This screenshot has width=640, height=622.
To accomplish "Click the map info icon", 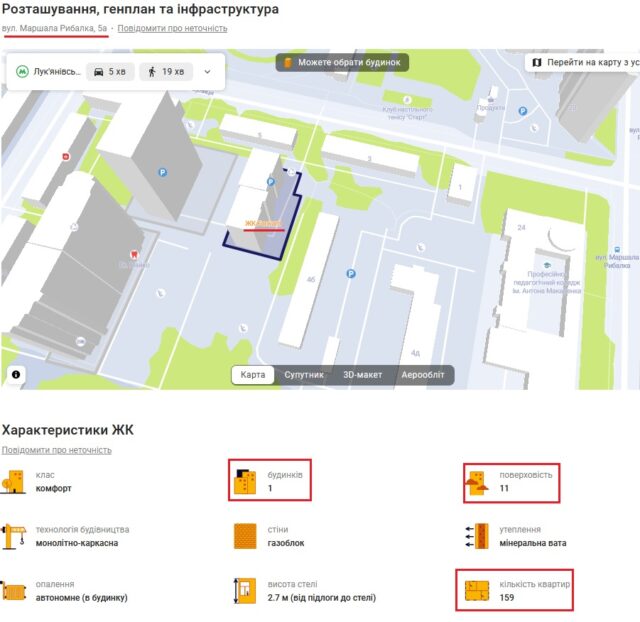I will point(16,375).
